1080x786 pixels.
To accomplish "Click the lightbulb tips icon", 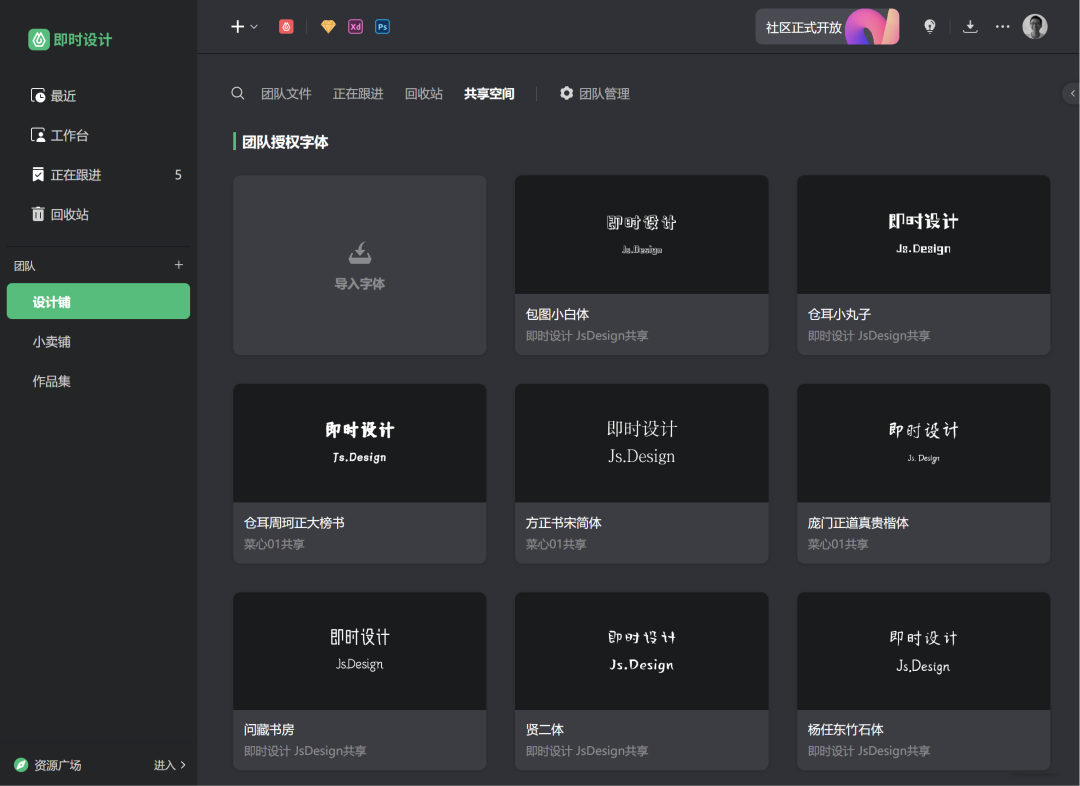I will click(930, 27).
